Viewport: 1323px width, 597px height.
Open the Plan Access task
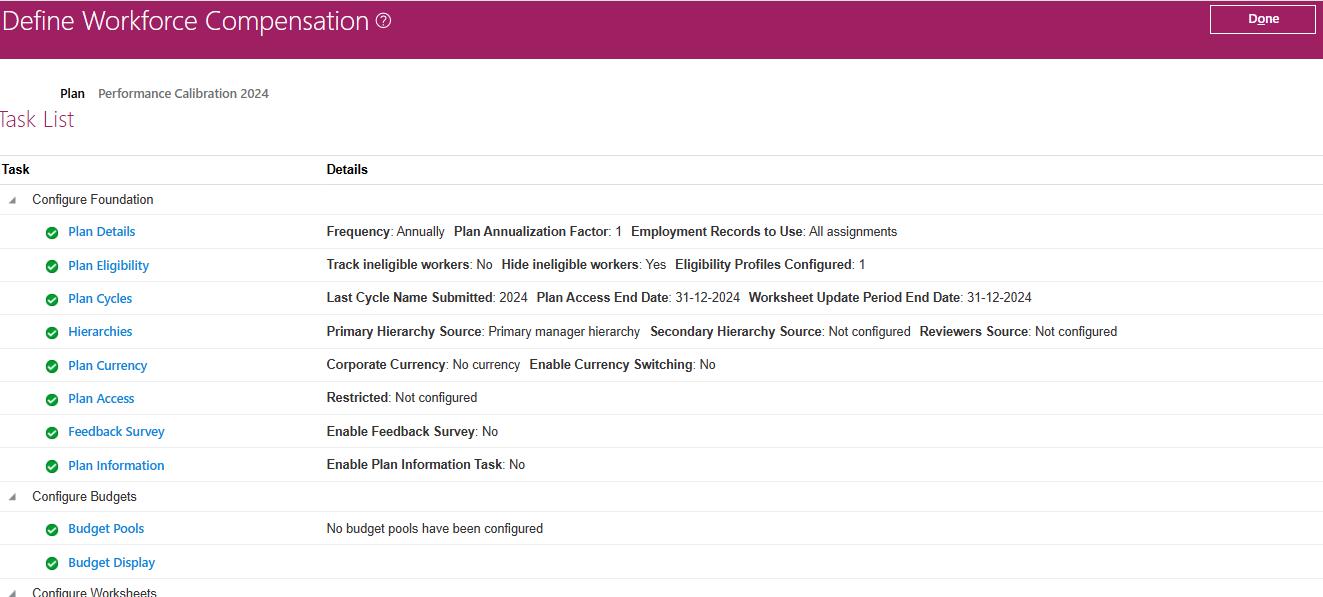101,399
